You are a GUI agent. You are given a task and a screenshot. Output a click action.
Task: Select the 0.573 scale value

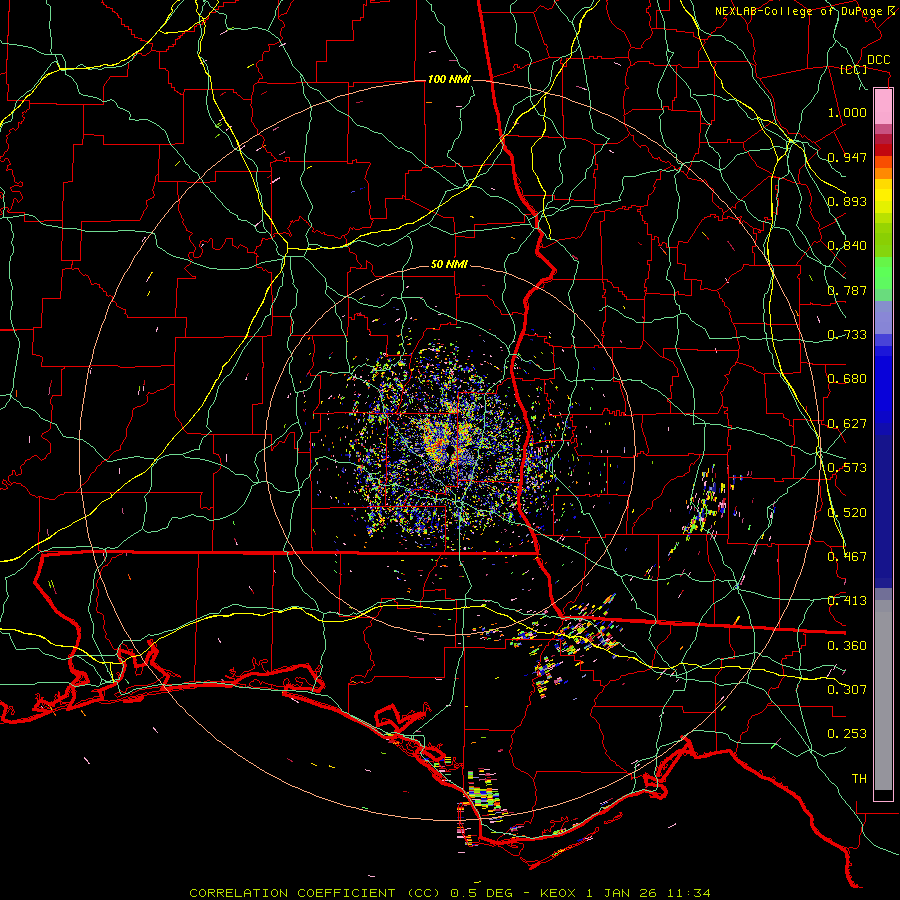[x=847, y=468]
